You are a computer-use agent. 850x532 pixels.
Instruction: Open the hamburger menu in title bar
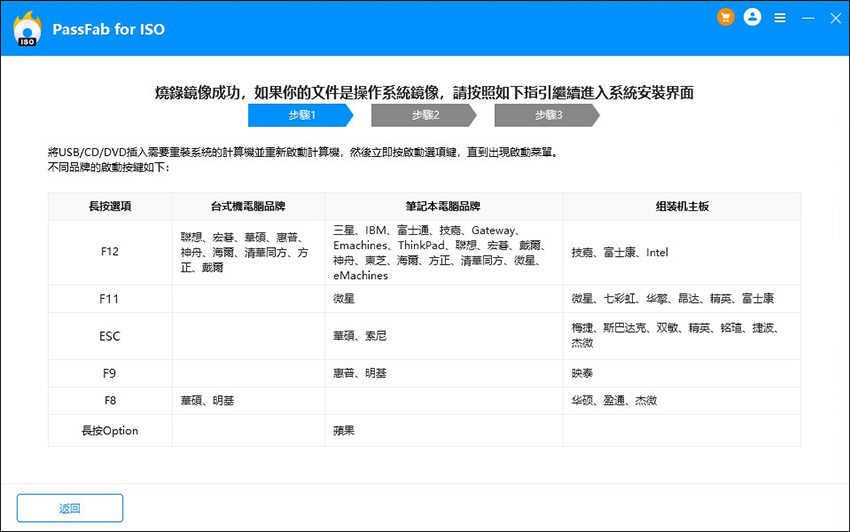[x=779, y=18]
